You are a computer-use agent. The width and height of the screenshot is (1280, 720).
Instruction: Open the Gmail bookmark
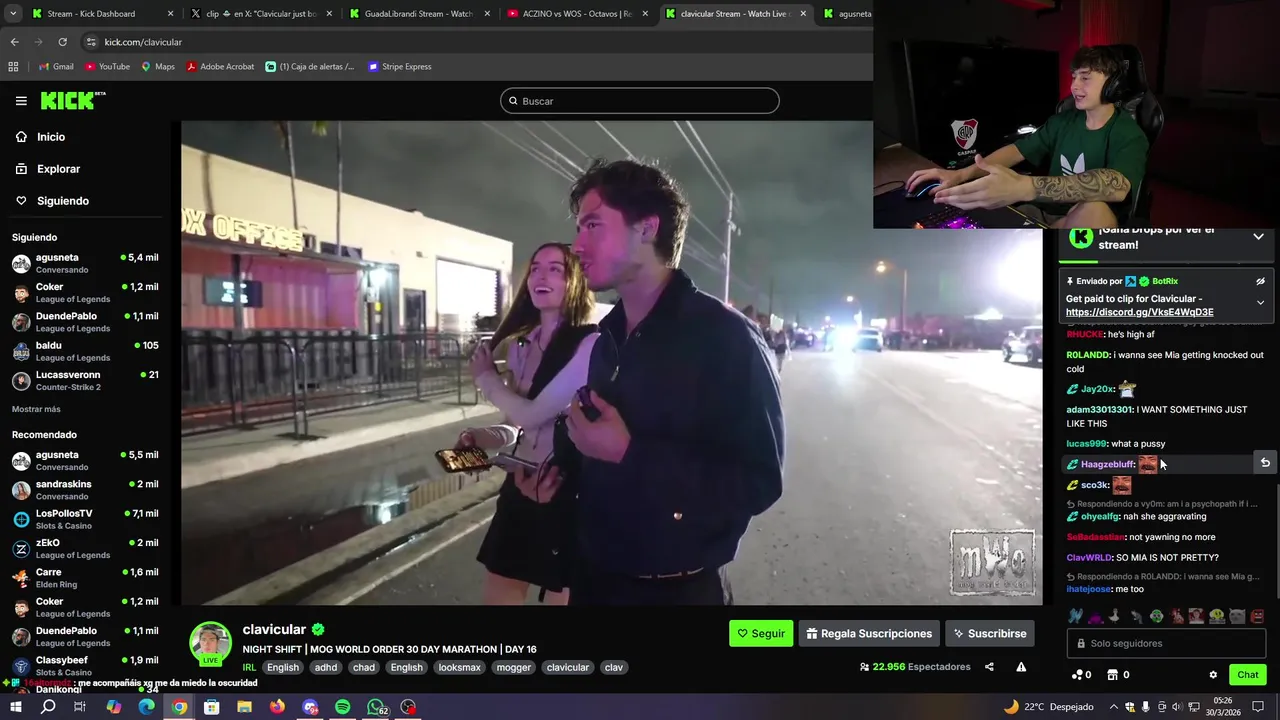pyautogui.click(x=56, y=67)
